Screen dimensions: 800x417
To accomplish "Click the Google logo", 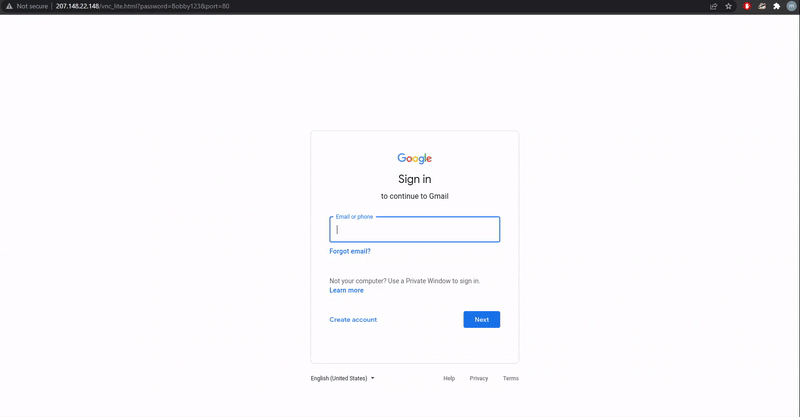I will [414, 158].
